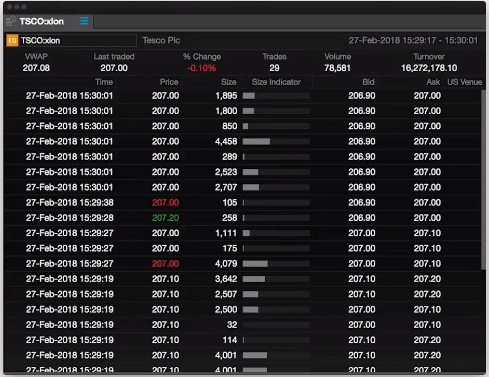The height and width of the screenshot is (377, 489).
Task: Sort by the Ask column header
Action: (x=433, y=82)
